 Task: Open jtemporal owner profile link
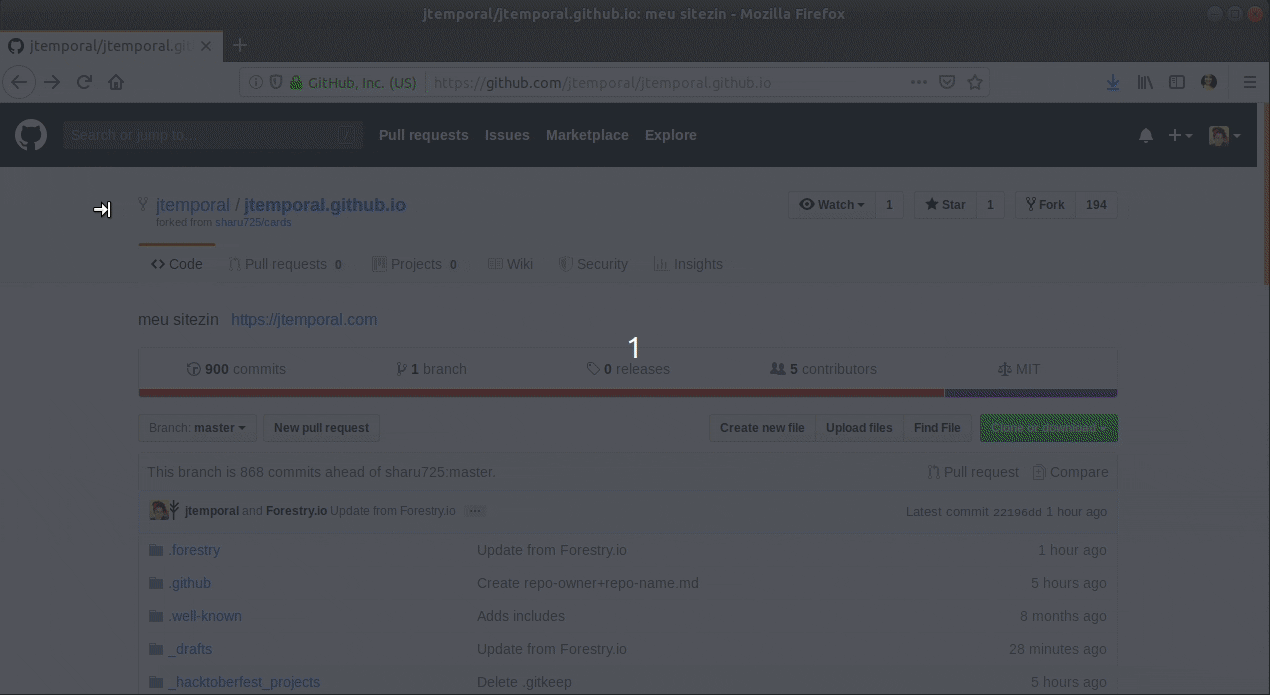tap(193, 205)
